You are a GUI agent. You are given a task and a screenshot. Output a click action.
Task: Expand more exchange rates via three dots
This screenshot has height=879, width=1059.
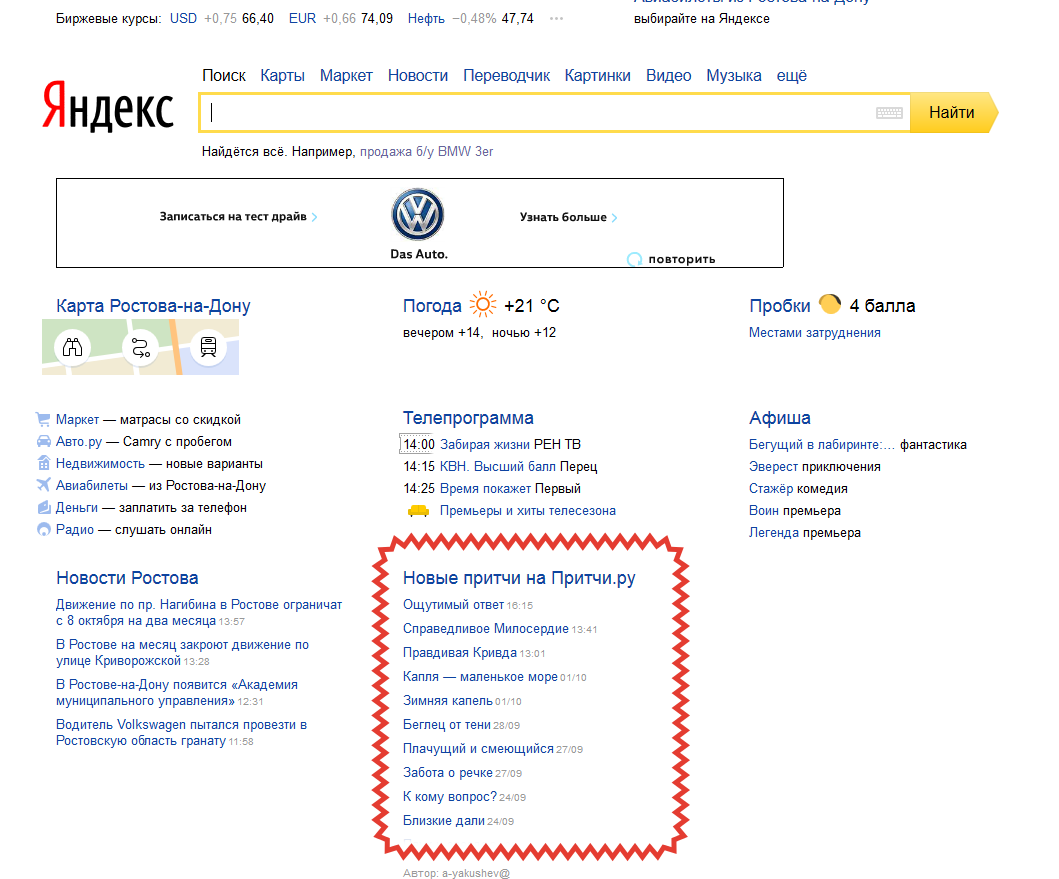point(557,19)
